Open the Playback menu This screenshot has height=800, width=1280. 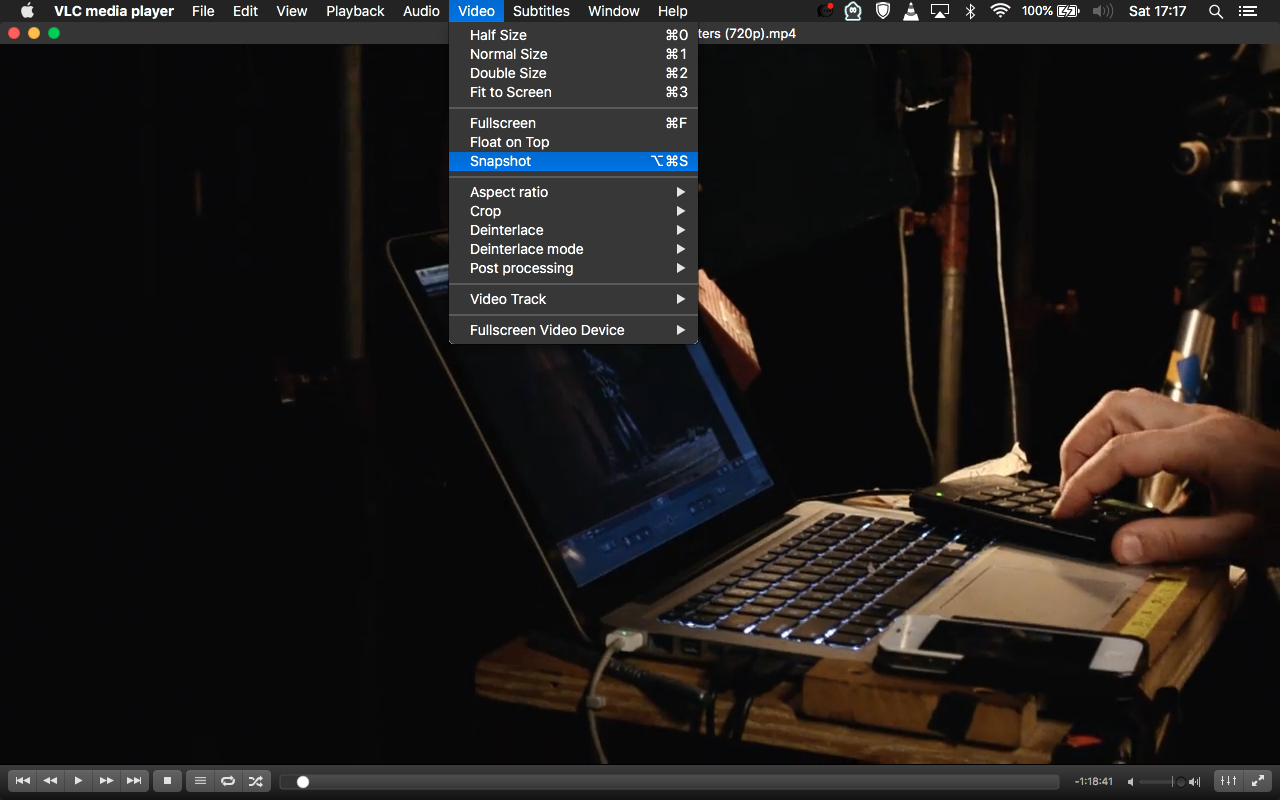point(355,11)
